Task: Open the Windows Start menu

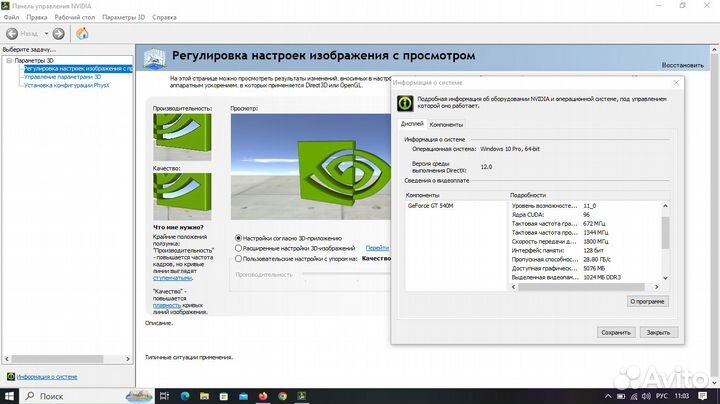Action: pos(9,396)
